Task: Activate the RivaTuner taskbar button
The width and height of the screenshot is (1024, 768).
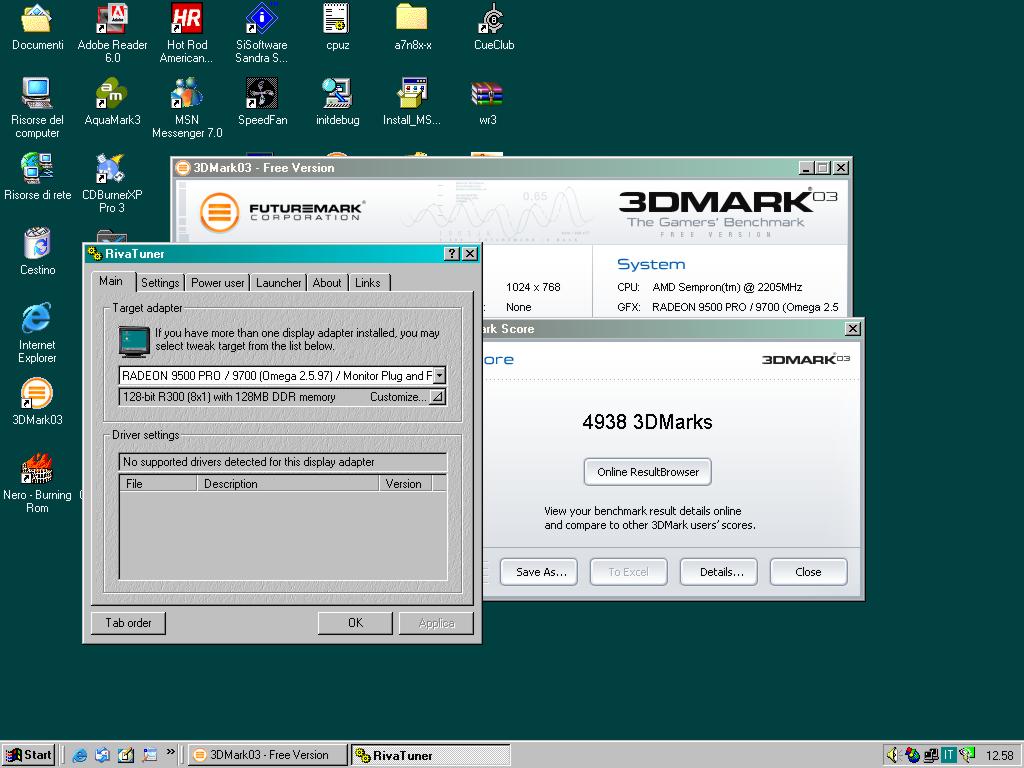Action: click(430, 755)
